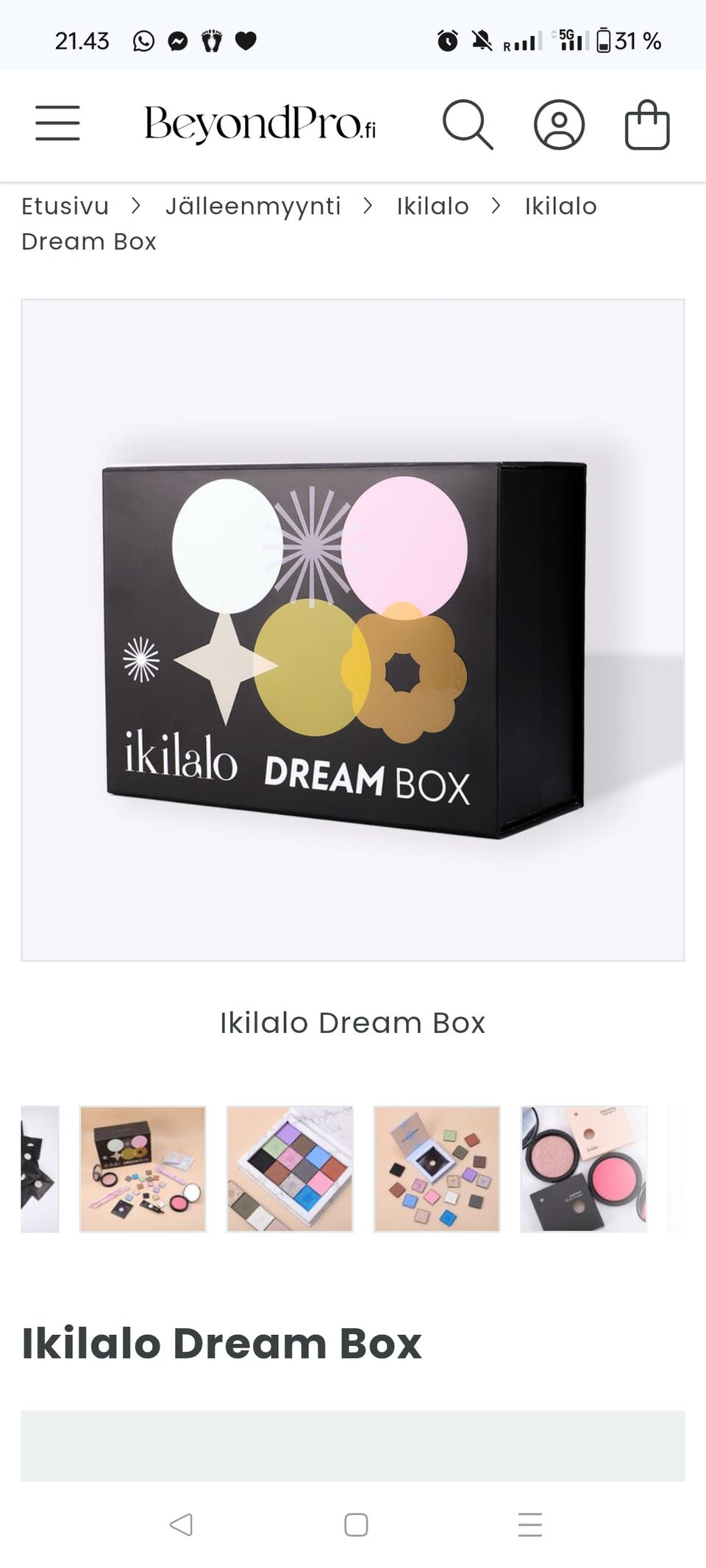706x1568 pixels.
Task: Tap the bold Ikilalo Dream Box heading
Action: point(221,1343)
